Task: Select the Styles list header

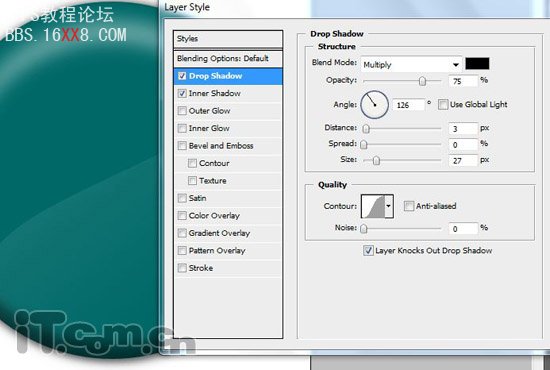Action: (228, 39)
